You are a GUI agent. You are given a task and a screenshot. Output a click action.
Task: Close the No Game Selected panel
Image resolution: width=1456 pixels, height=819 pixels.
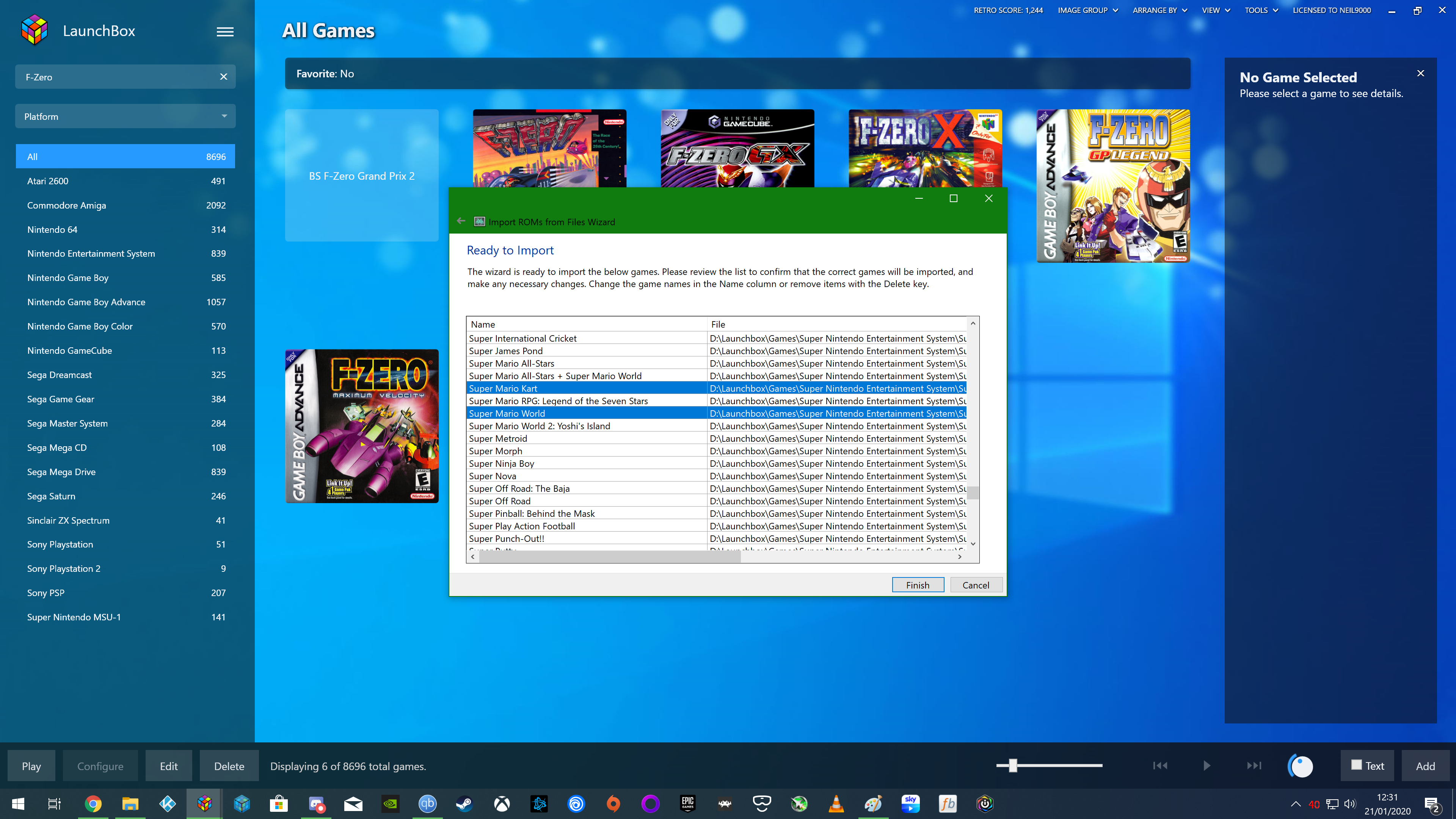(x=1420, y=74)
